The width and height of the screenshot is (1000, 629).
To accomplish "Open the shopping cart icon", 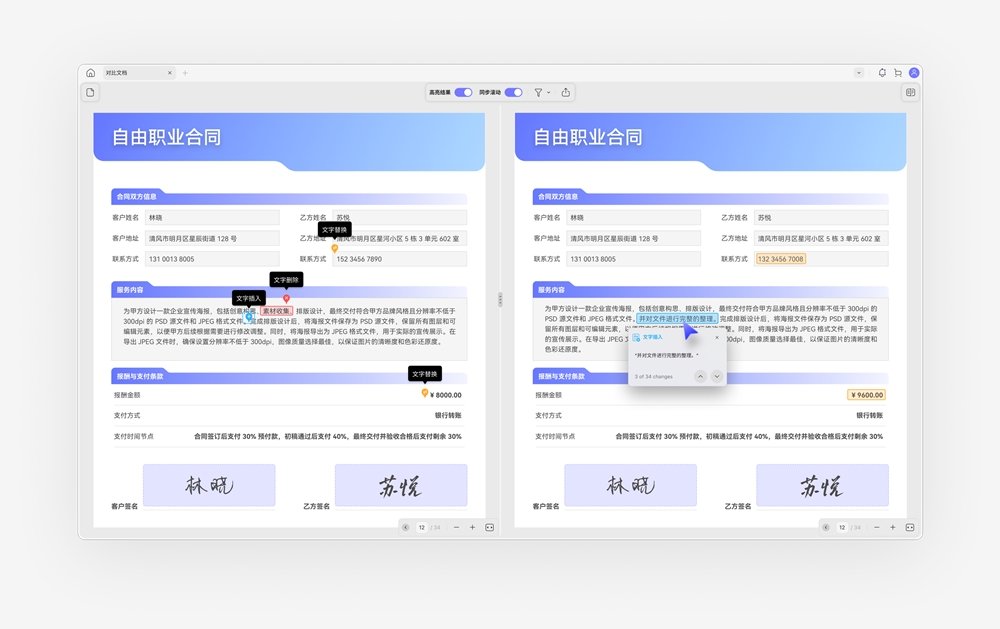I will 898,73.
